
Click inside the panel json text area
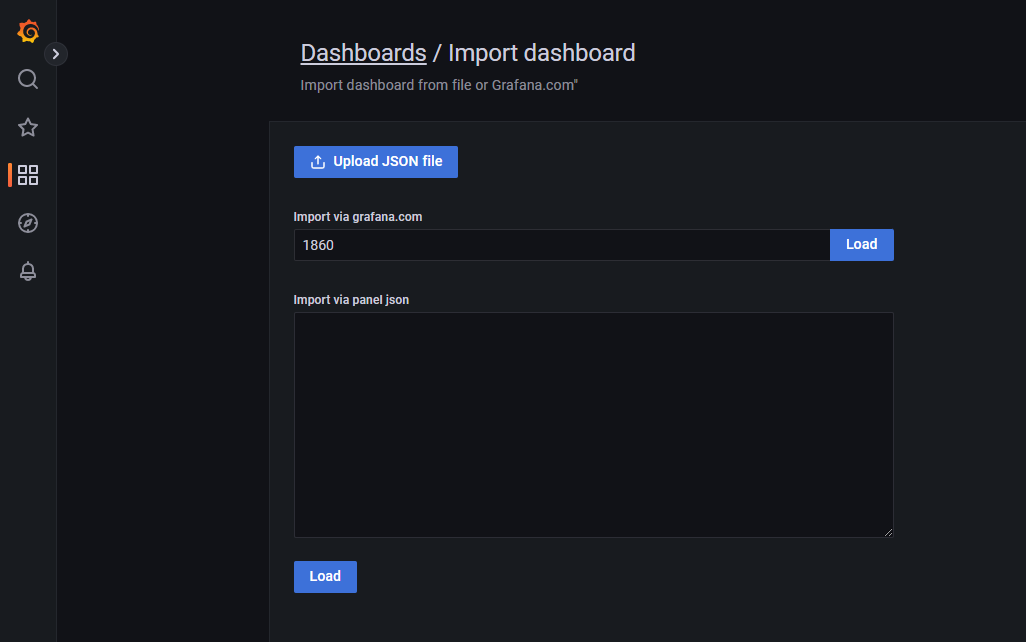(x=593, y=424)
